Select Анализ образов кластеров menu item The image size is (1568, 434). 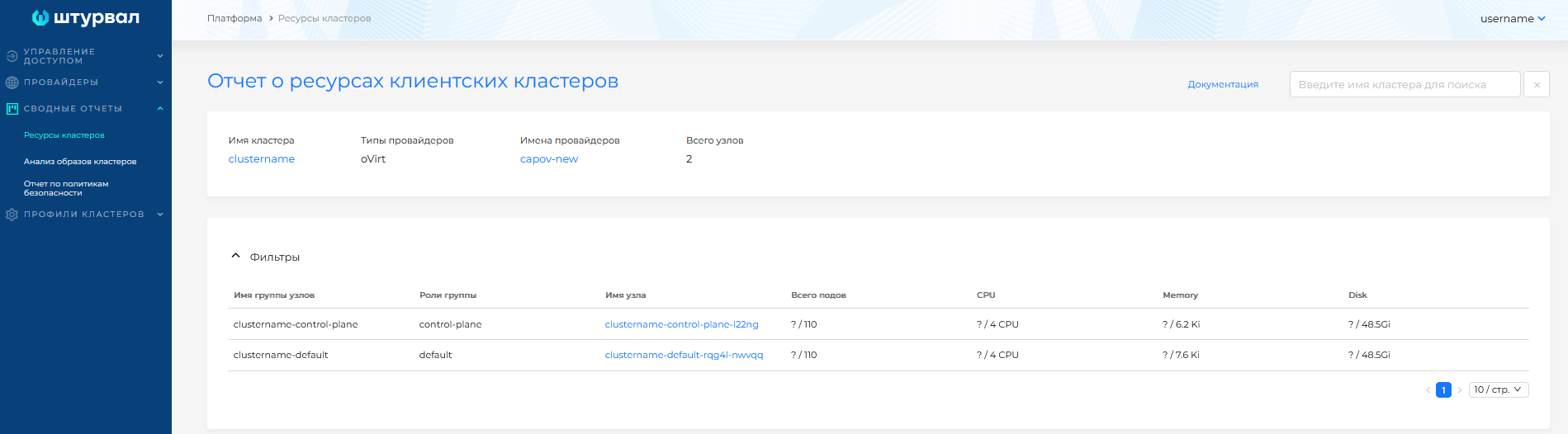point(80,162)
